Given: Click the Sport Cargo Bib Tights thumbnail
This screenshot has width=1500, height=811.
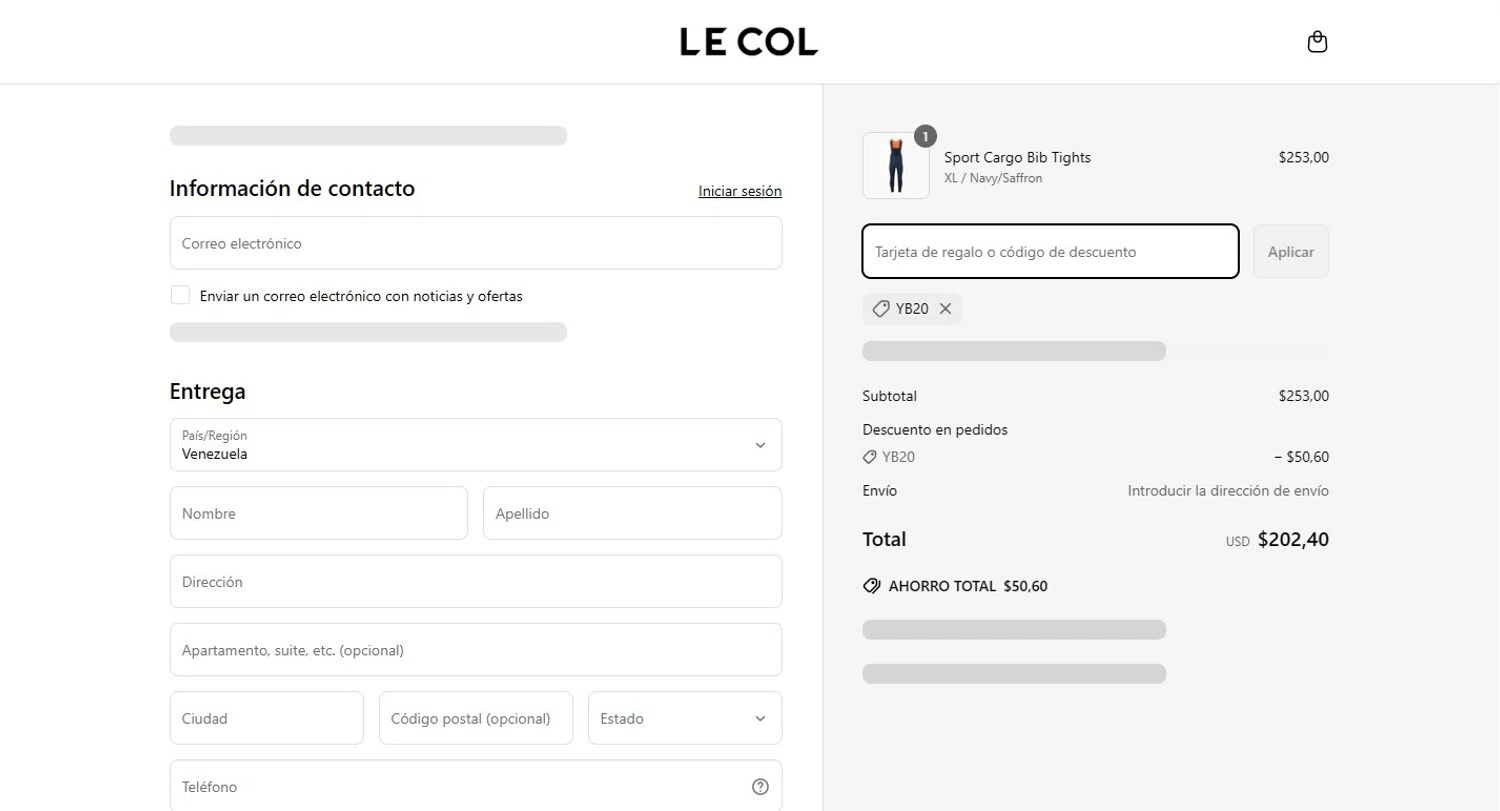Looking at the screenshot, I should coord(896,166).
